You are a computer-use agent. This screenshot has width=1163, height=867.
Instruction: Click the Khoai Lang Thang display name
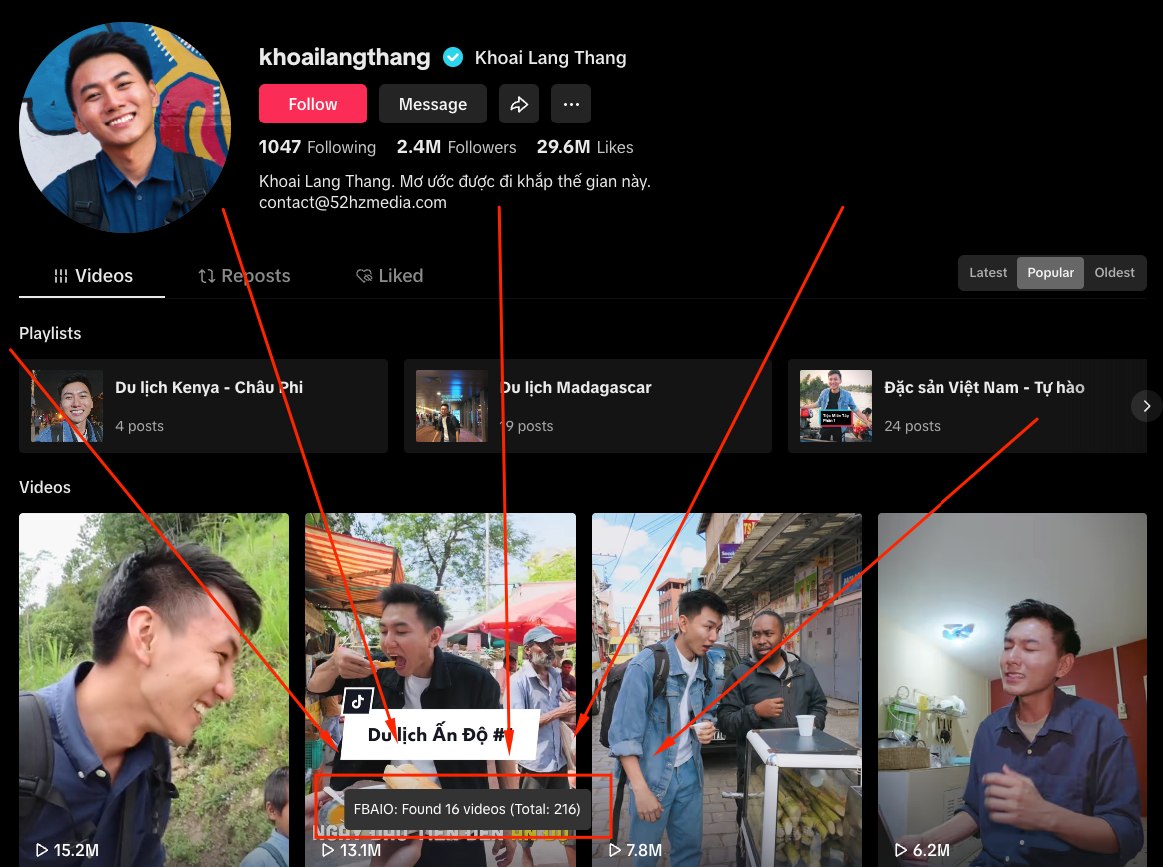(x=550, y=58)
